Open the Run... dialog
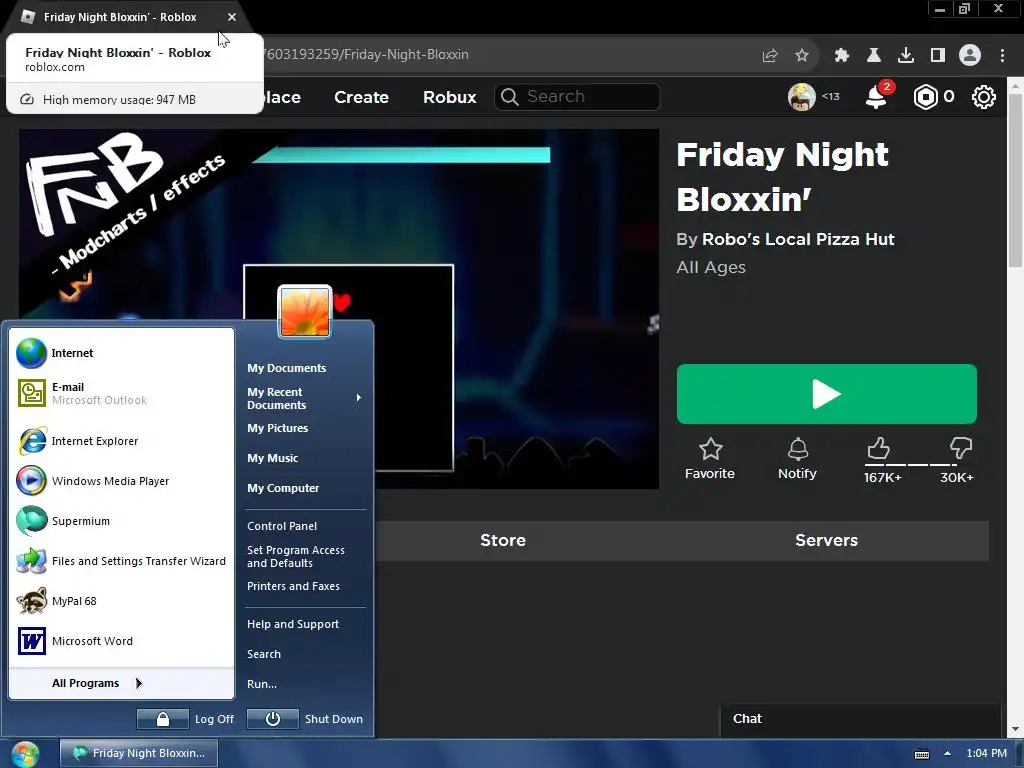Image resolution: width=1024 pixels, height=768 pixels. pos(262,684)
